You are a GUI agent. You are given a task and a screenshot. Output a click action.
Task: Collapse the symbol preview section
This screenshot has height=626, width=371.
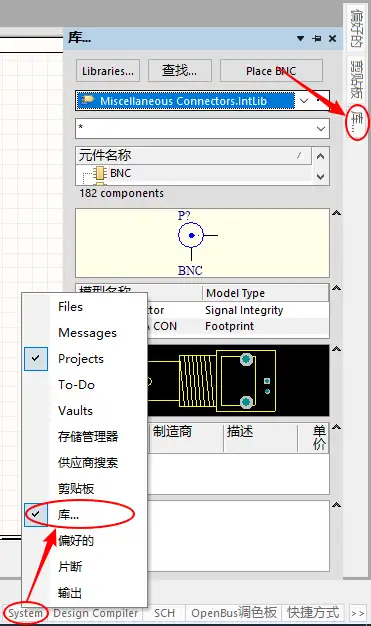tap(336, 213)
